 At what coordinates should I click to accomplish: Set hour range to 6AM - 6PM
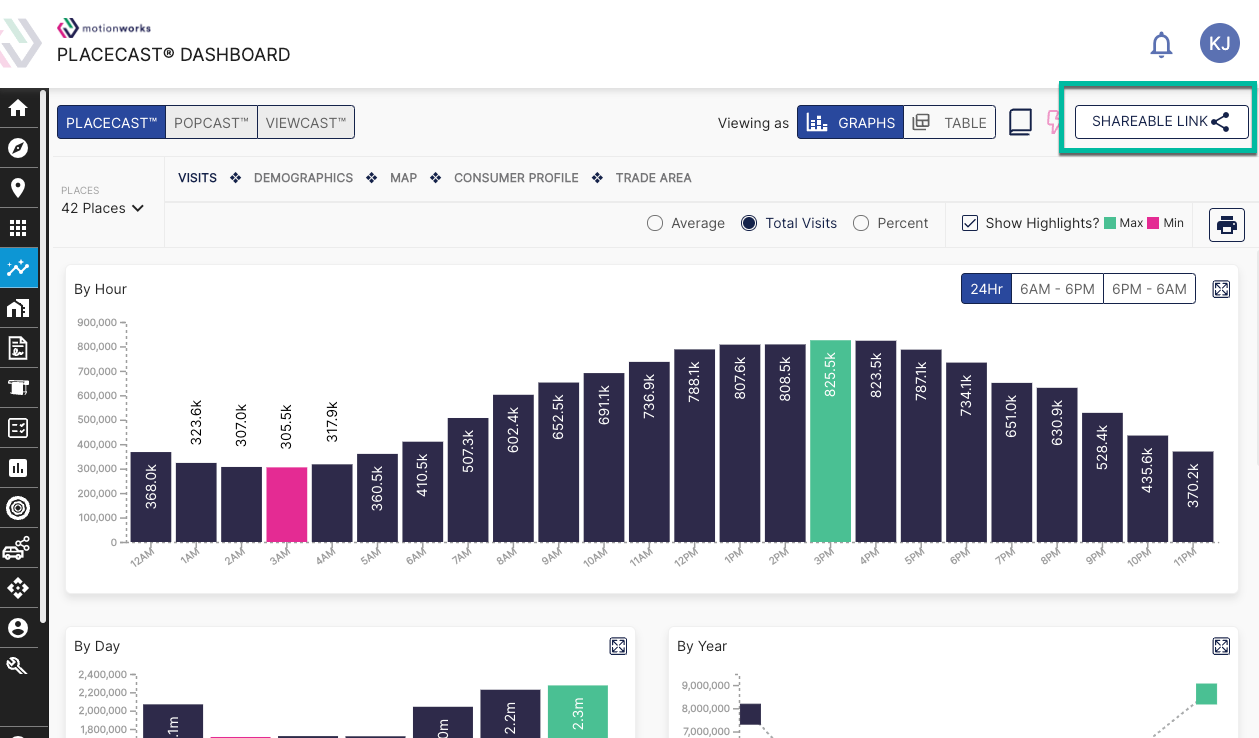1057,289
